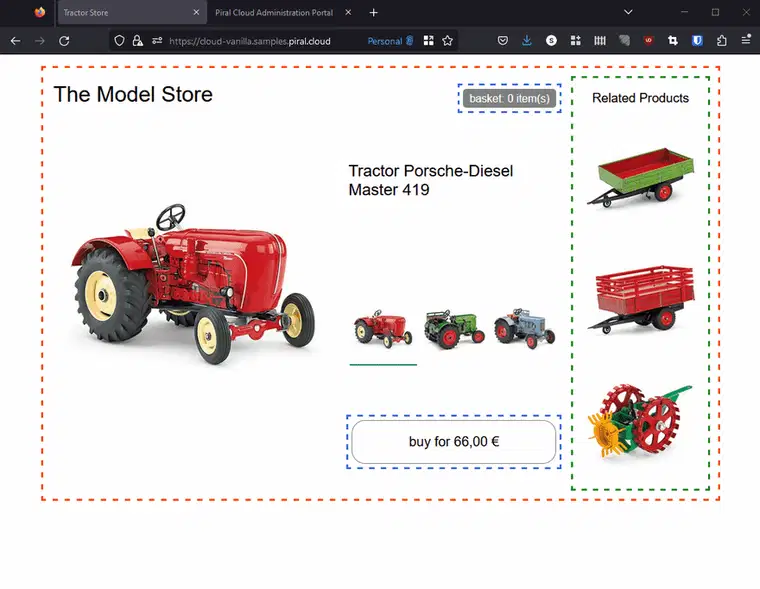Open the green trailer related product

641,177
